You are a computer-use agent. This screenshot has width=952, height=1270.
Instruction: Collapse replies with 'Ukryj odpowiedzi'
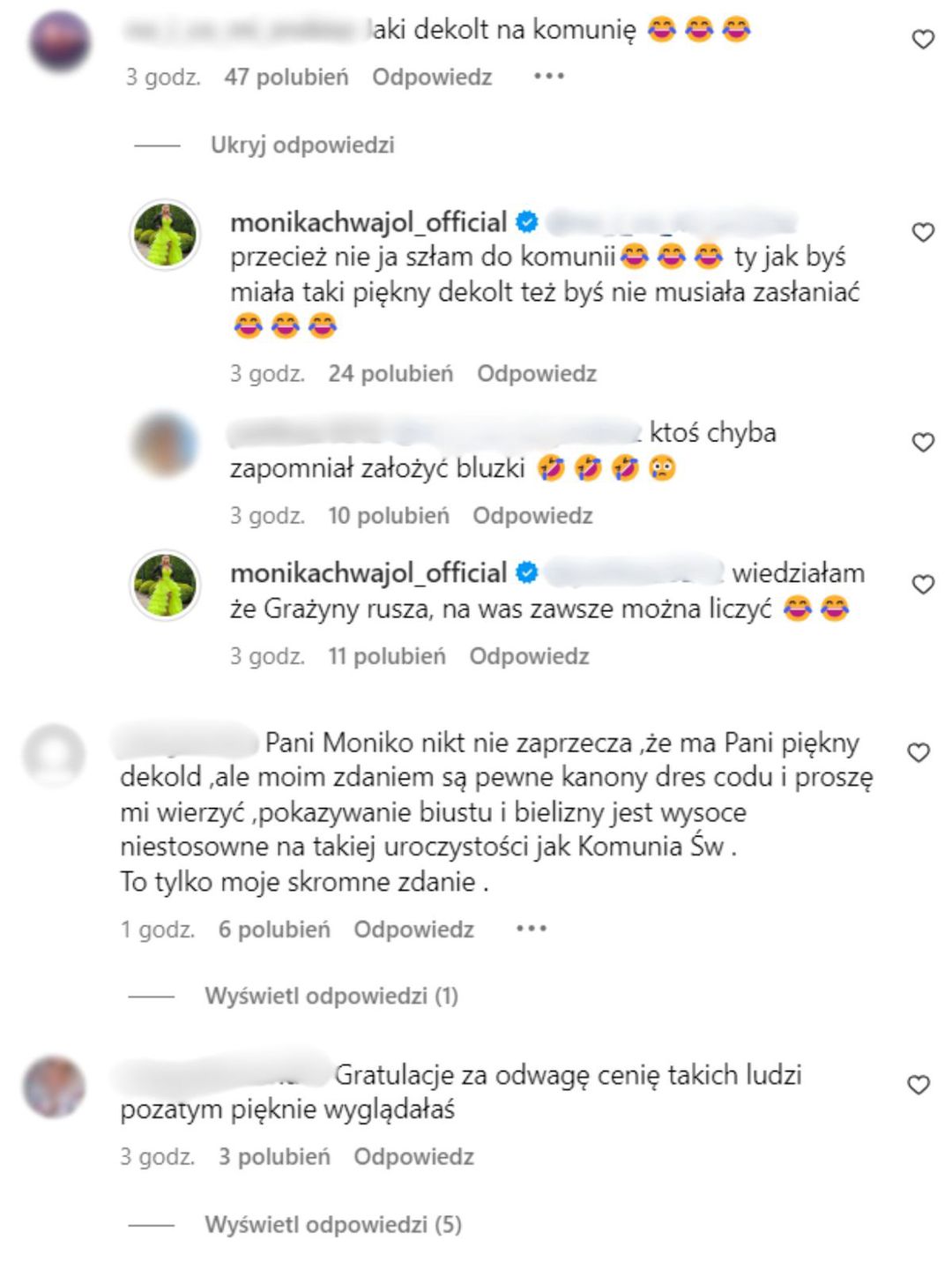[x=302, y=145]
